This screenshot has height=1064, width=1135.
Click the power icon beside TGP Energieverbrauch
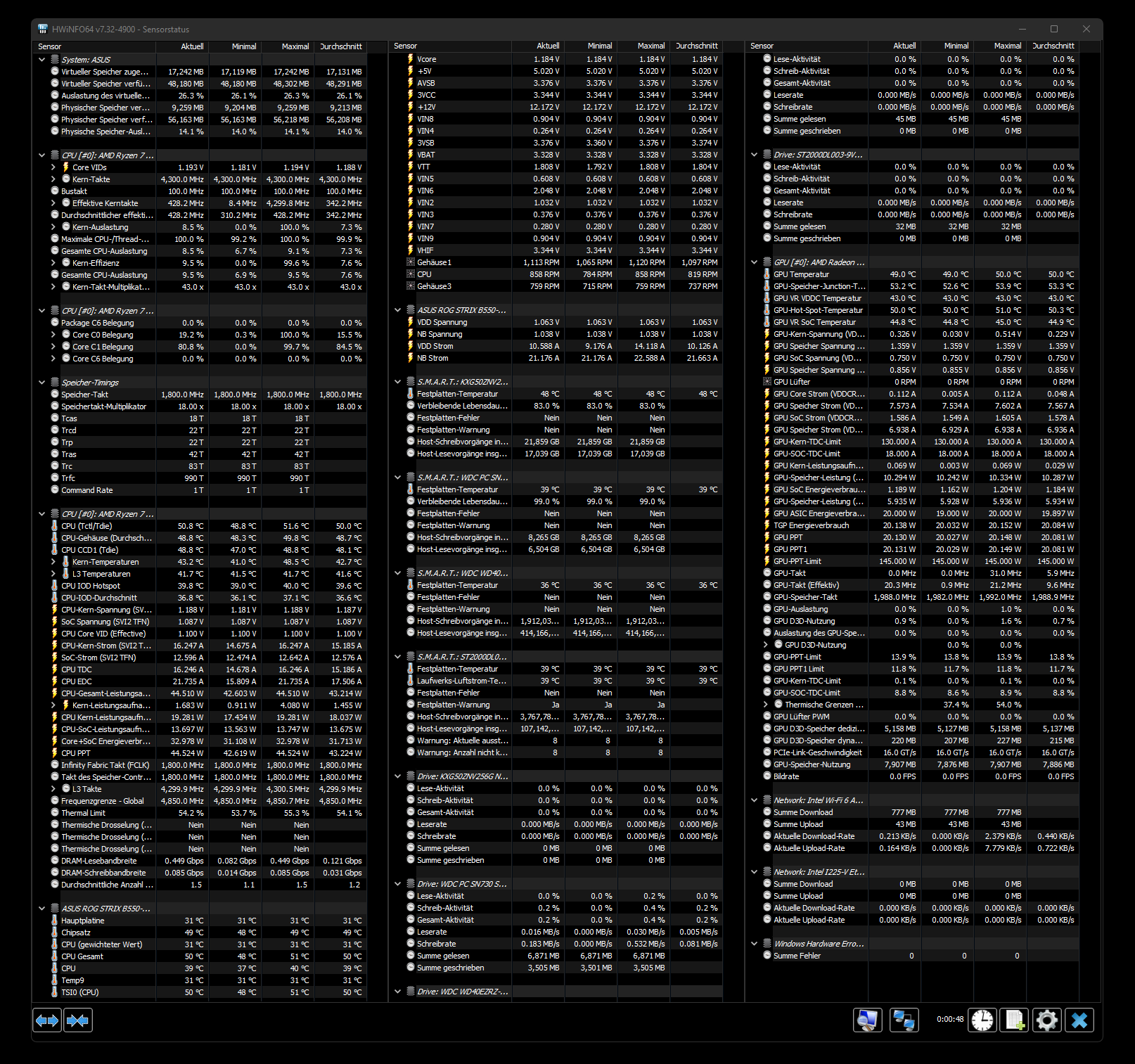767,525
